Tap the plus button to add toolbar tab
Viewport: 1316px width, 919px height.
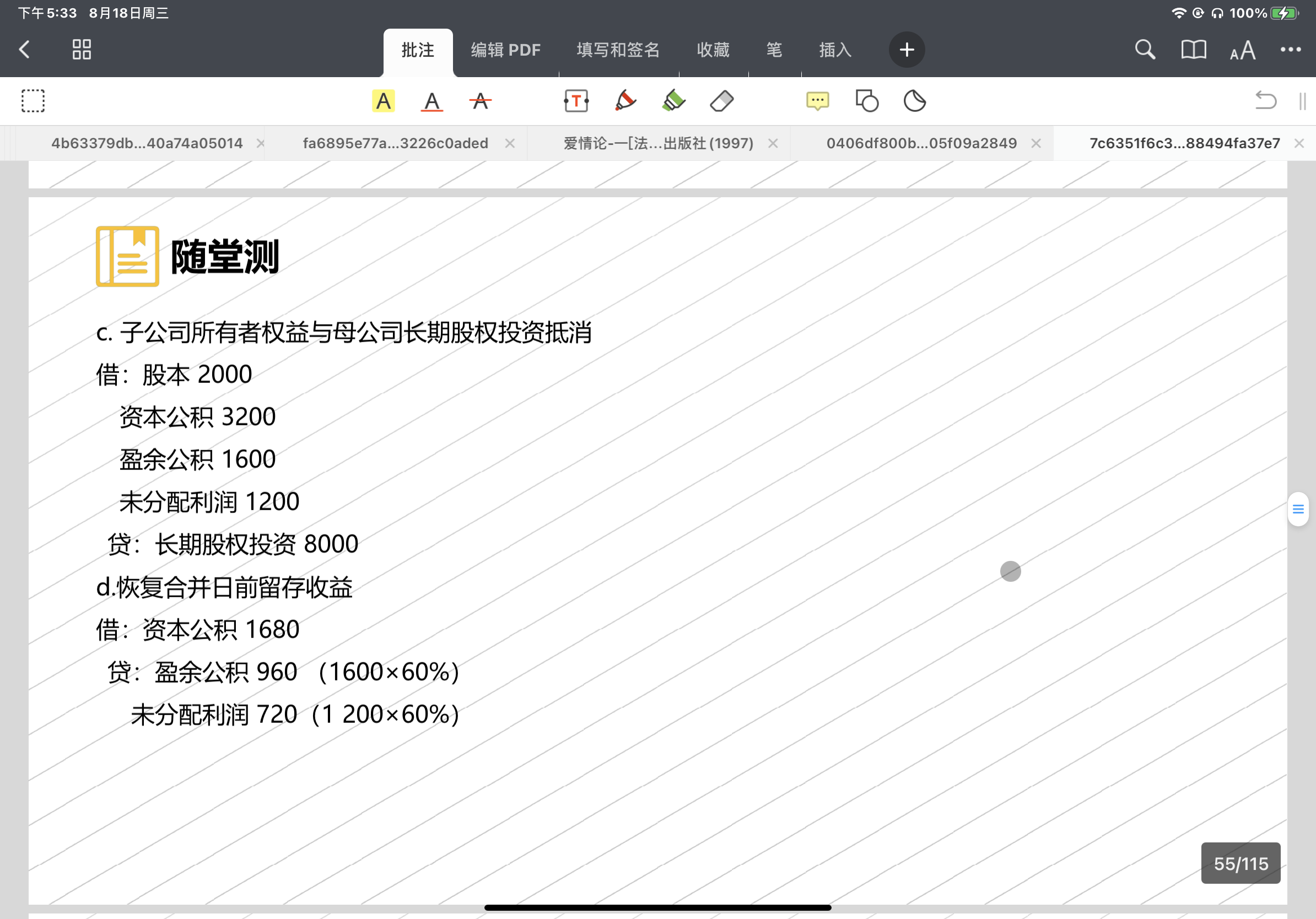tap(906, 50)
